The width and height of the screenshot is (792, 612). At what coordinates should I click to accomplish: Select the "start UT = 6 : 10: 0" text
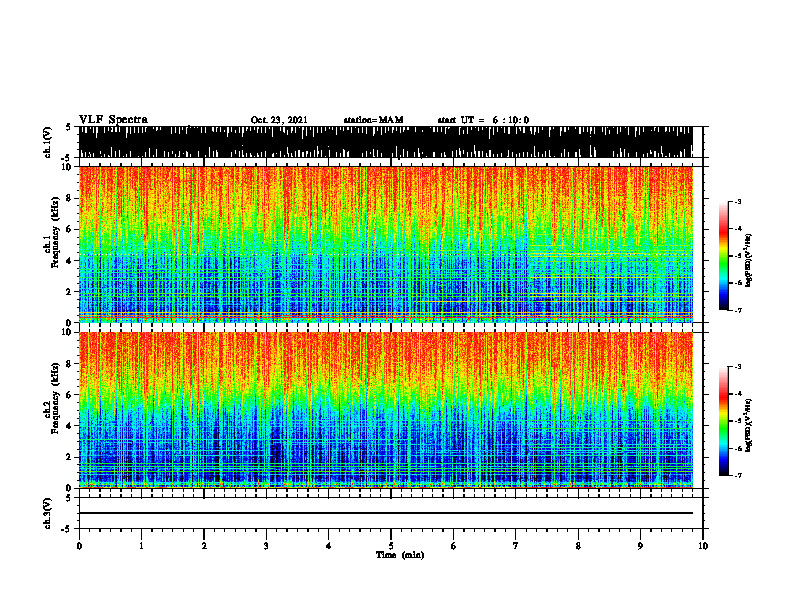(483, 120)
